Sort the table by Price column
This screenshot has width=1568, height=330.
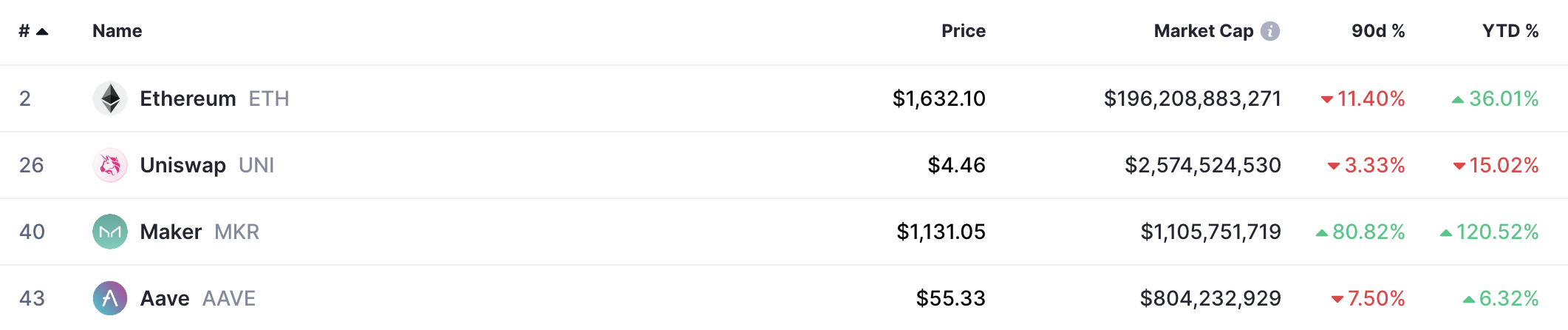[x=963, y=31]
